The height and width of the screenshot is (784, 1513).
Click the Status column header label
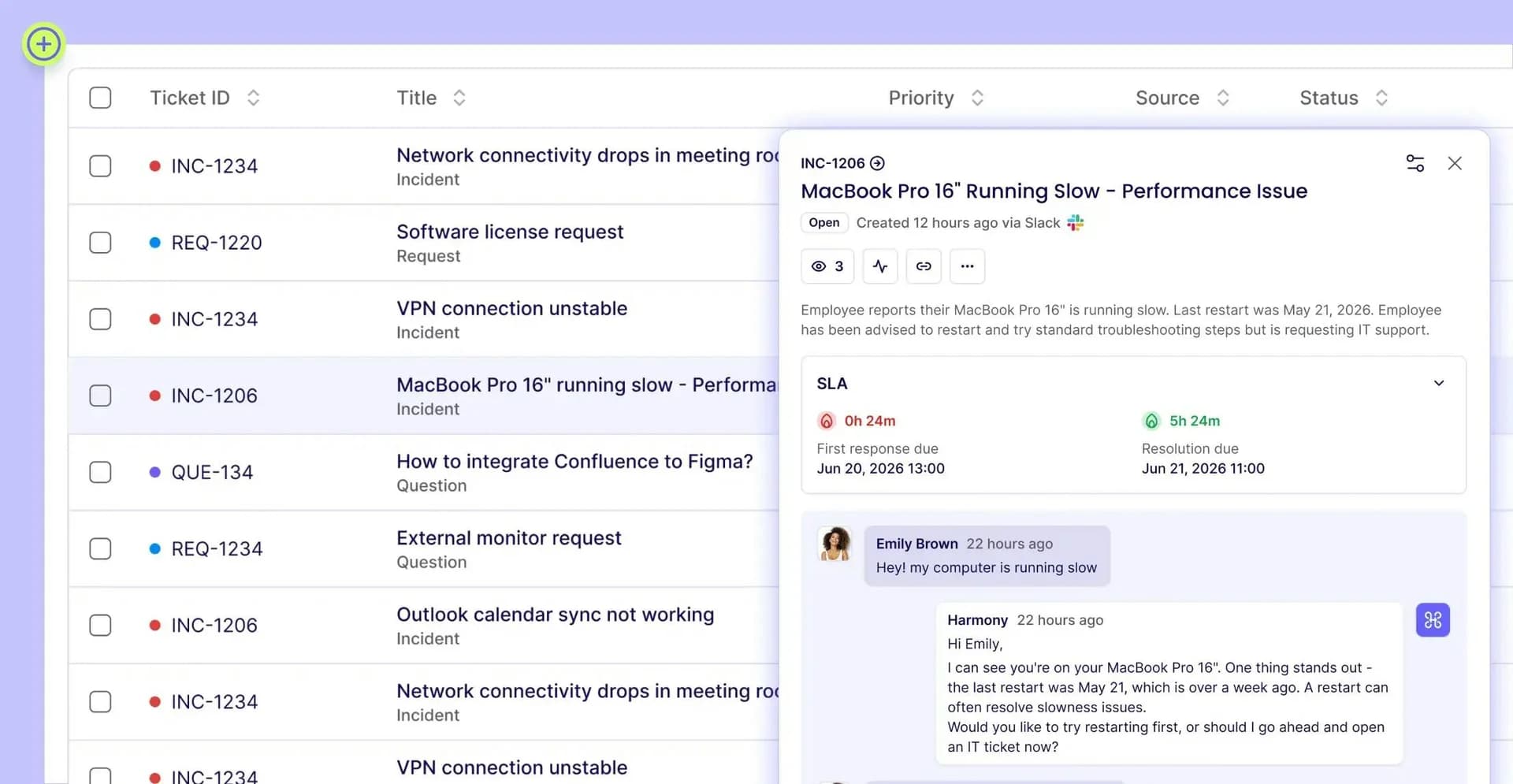[1329, 98]
